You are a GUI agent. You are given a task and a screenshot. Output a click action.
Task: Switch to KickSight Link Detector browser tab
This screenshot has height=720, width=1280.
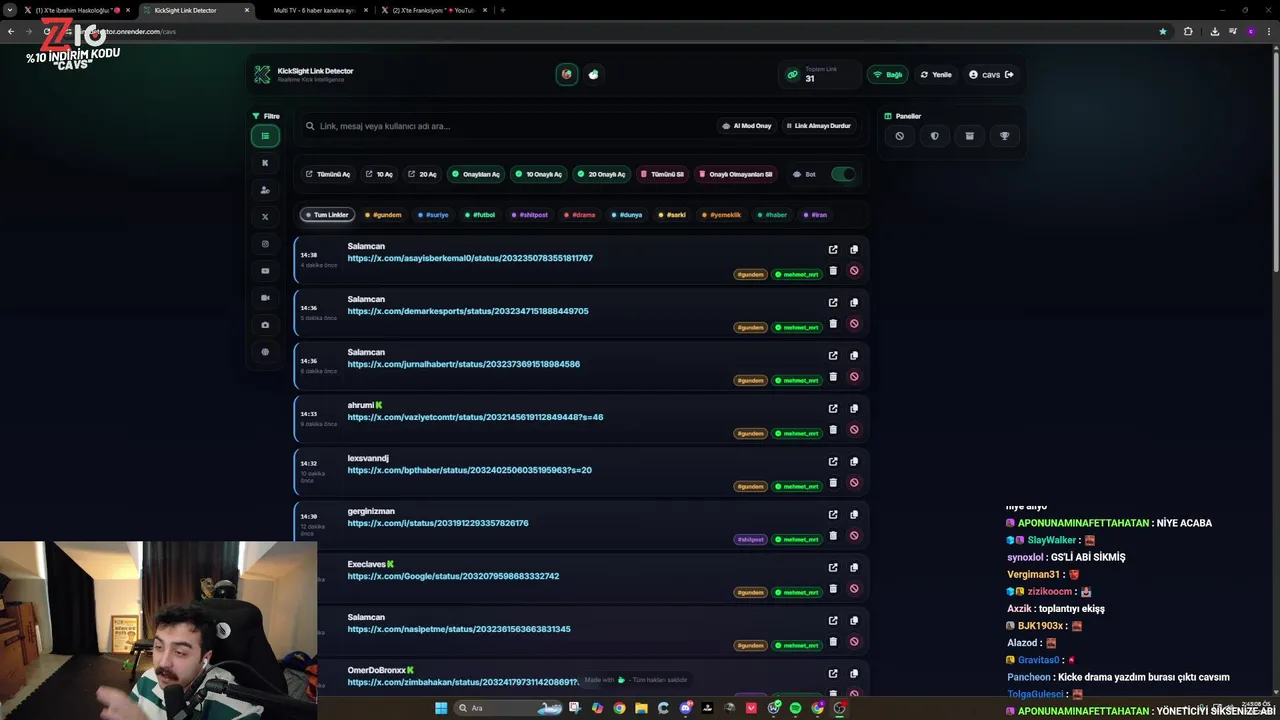point(194,10)
